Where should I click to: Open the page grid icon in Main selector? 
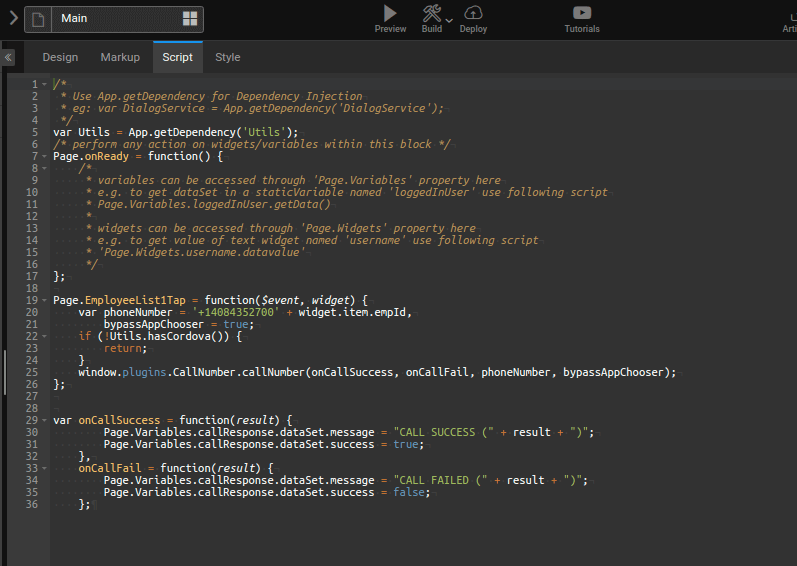pyautogui.click(x=190, y=19)
